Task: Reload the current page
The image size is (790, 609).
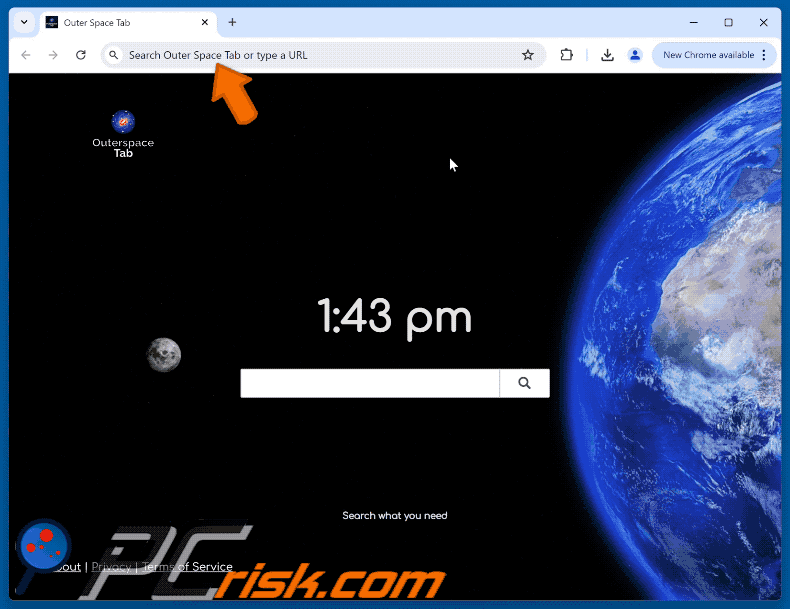Action: [81, 55]
